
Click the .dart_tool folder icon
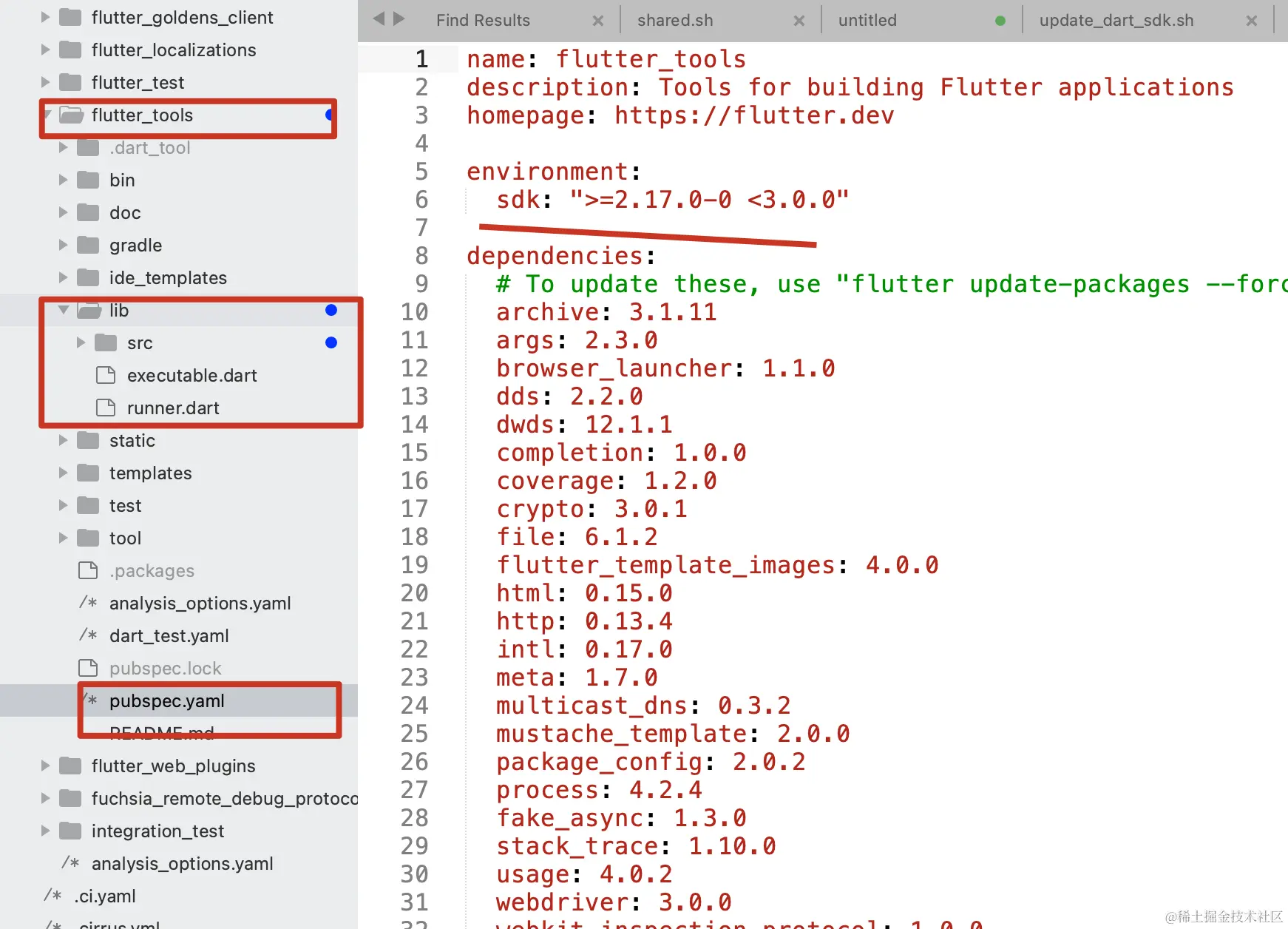point(88,147)
